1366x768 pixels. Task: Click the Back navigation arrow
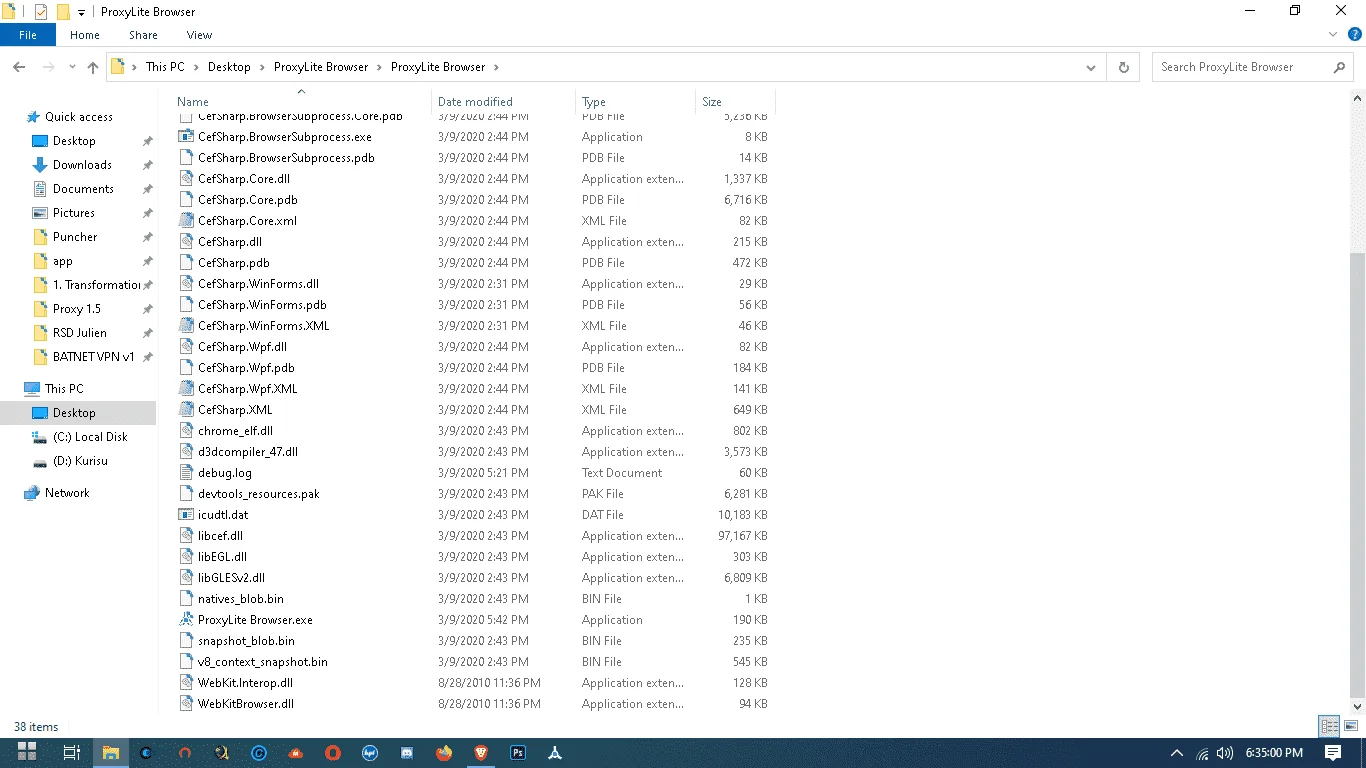coord(19,67)
